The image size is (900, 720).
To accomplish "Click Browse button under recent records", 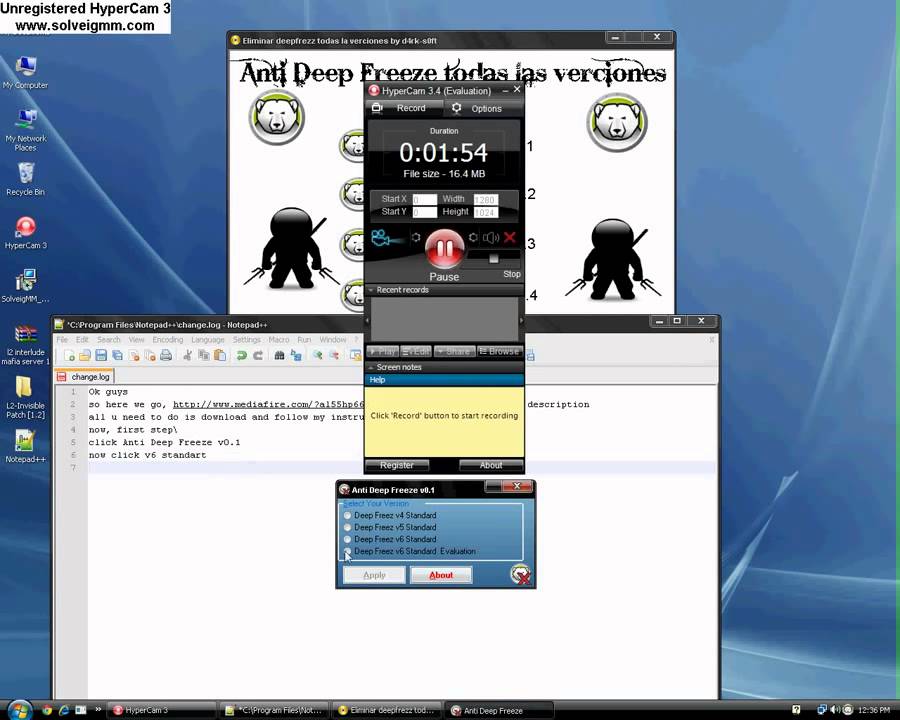I will point(499,351).
